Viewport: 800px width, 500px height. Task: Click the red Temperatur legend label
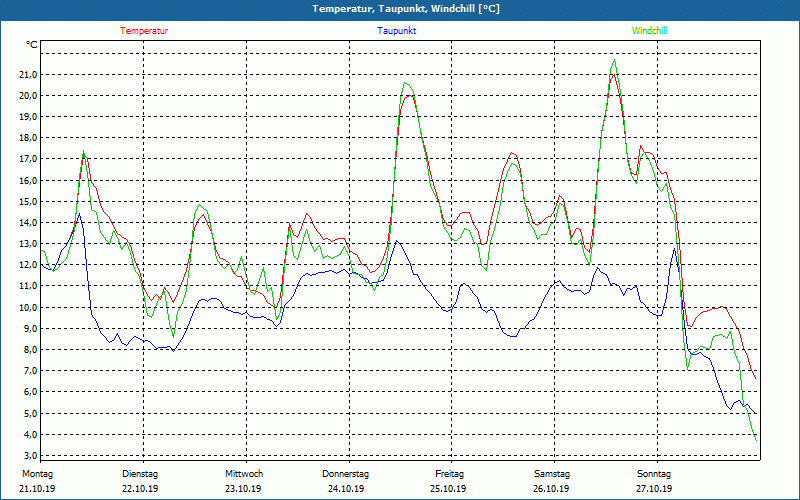(x=144, y=31)
